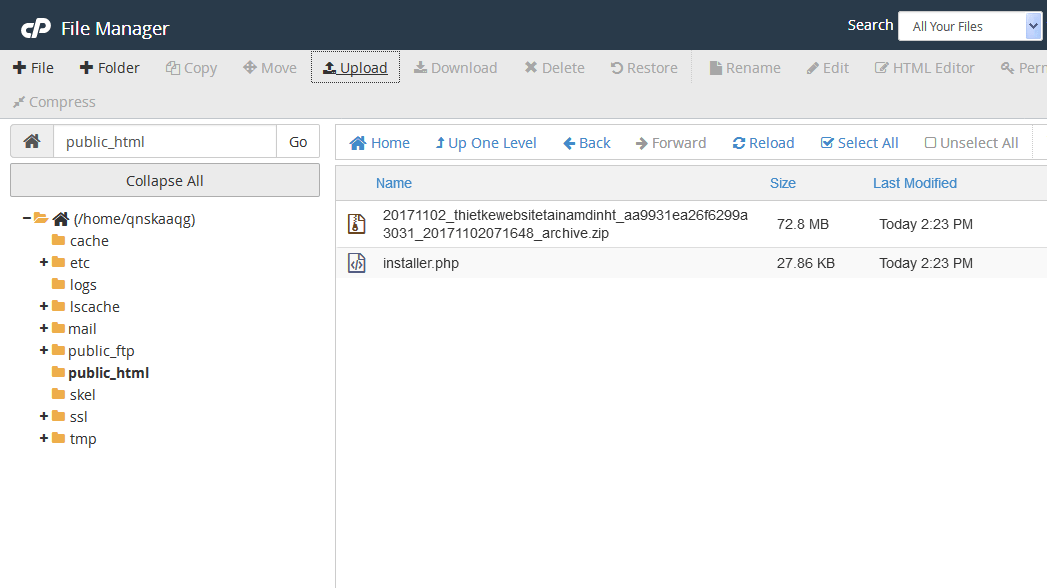Click Unselect All checkbox button

971,143
